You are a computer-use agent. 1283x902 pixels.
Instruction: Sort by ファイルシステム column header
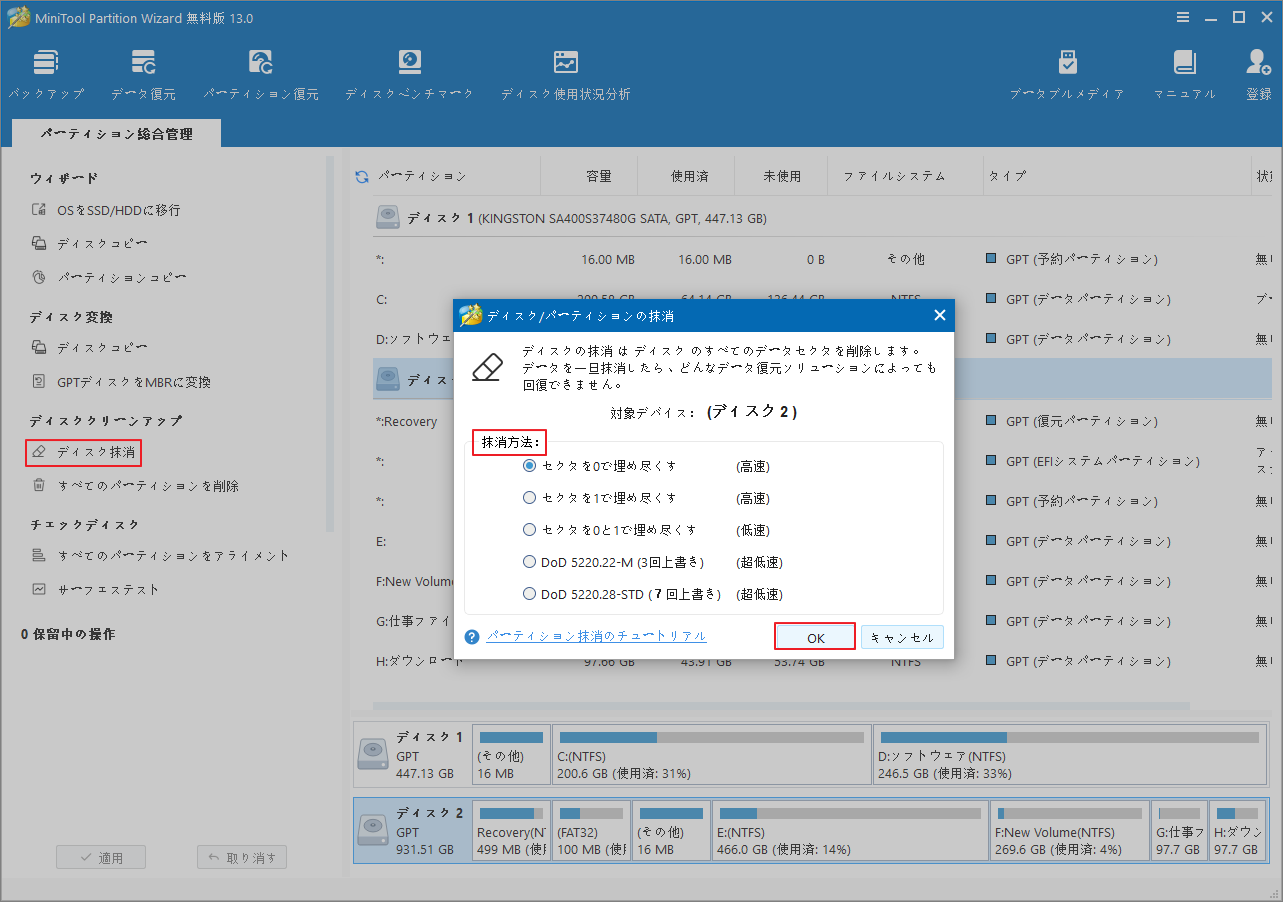tap(905, 176)
